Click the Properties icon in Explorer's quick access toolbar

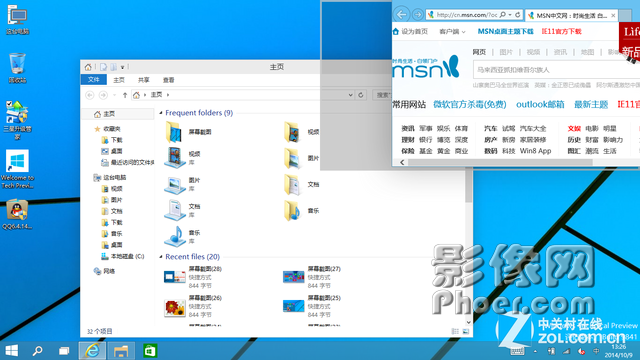[x=103, y=67]
